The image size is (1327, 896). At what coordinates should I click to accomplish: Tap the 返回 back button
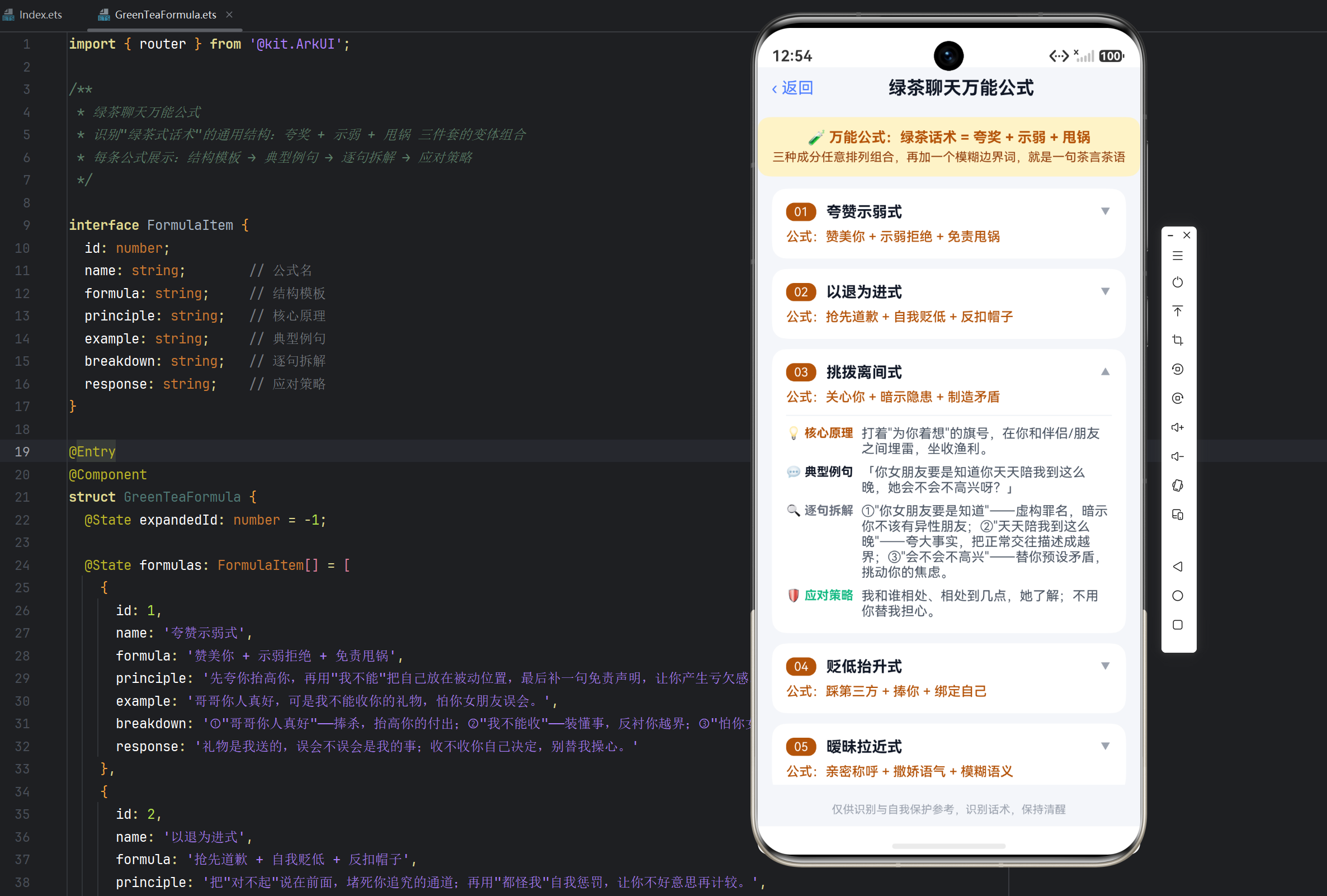pos(792,88)
